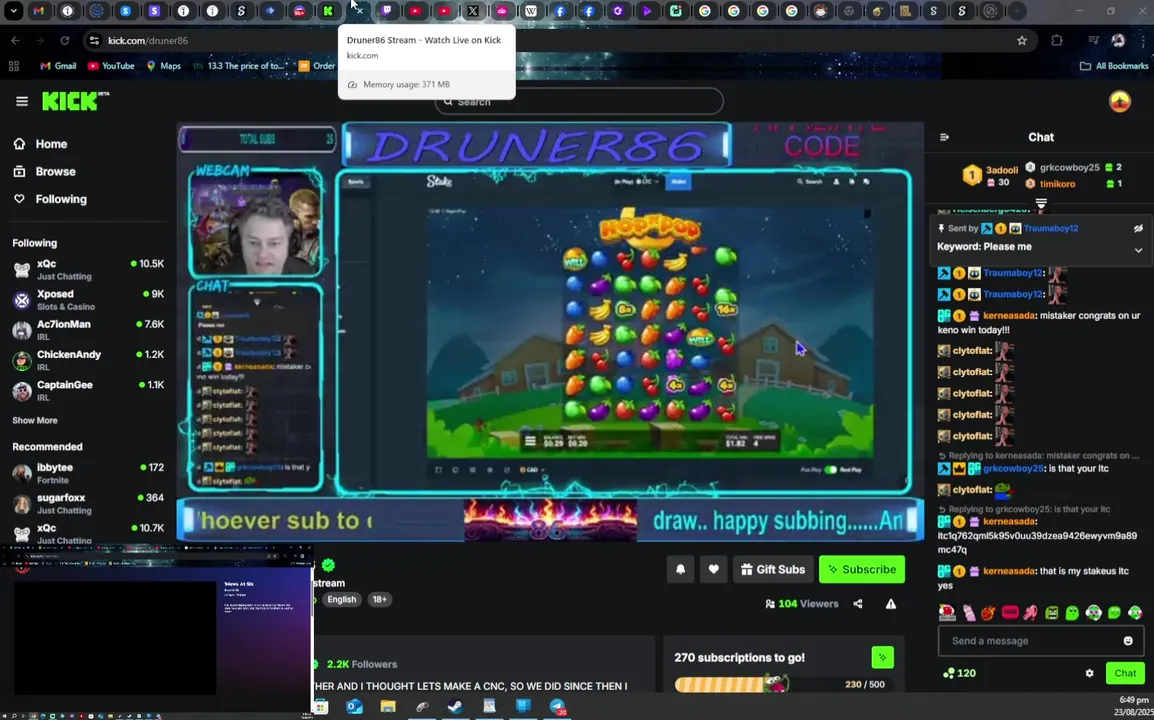Image resolution: width=1154 pixels, height=720 pixels.
Task: Switch to the Gmail browser tab
Action: 38,11
